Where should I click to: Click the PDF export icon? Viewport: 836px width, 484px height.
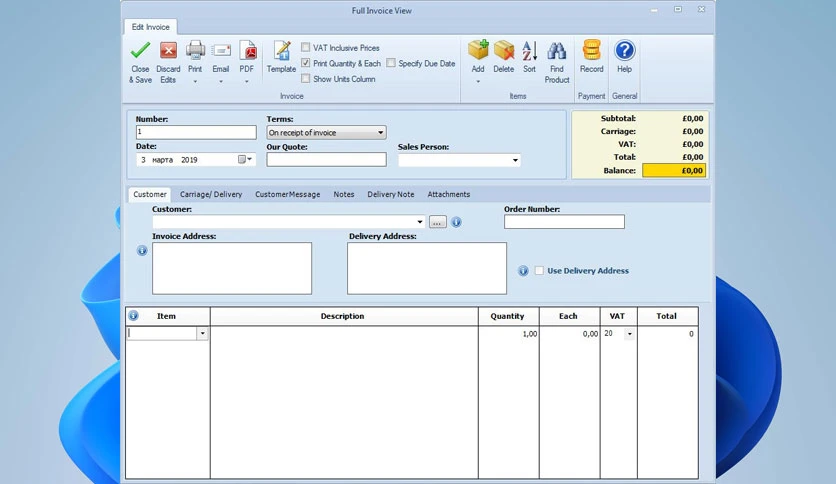tap(247, 51)
